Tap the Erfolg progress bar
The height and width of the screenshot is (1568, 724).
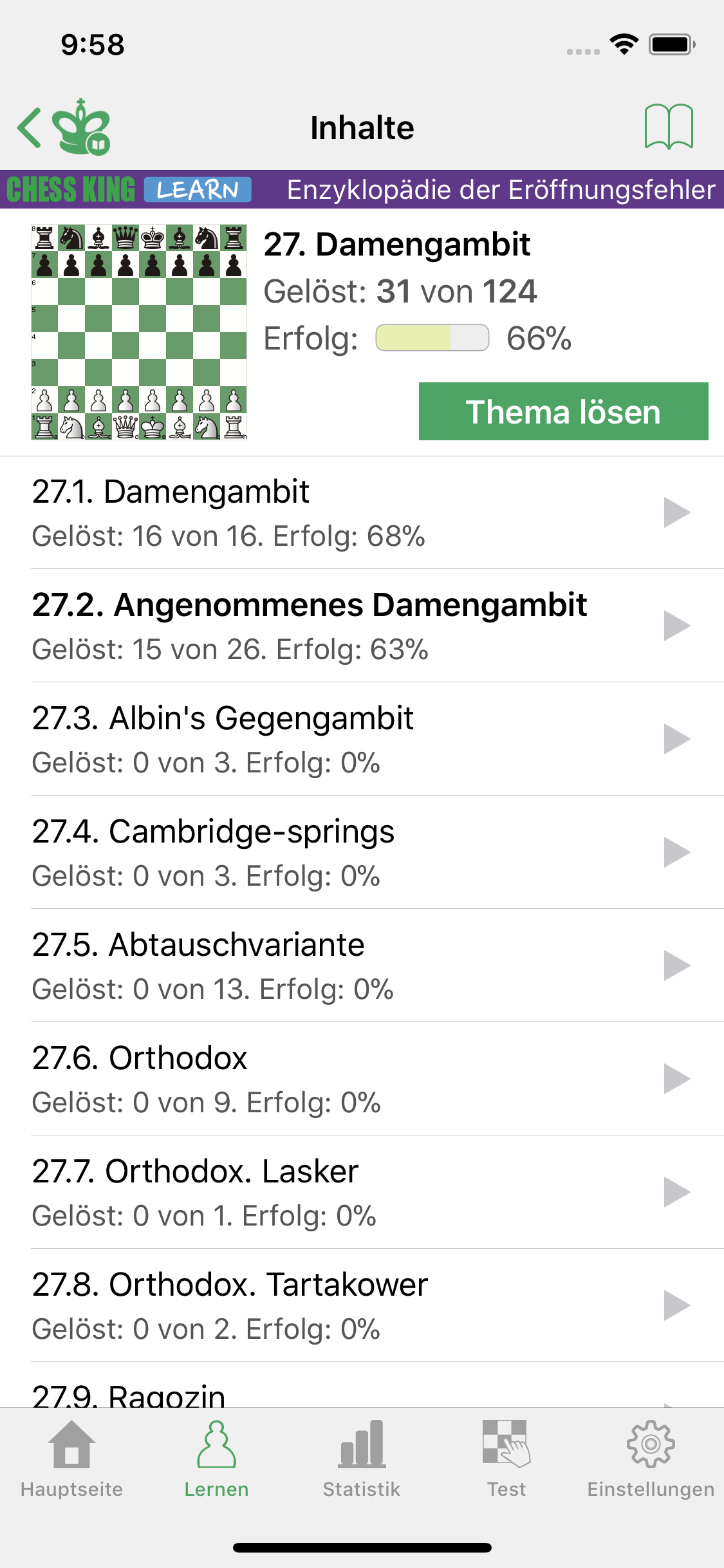coord(432,338)
